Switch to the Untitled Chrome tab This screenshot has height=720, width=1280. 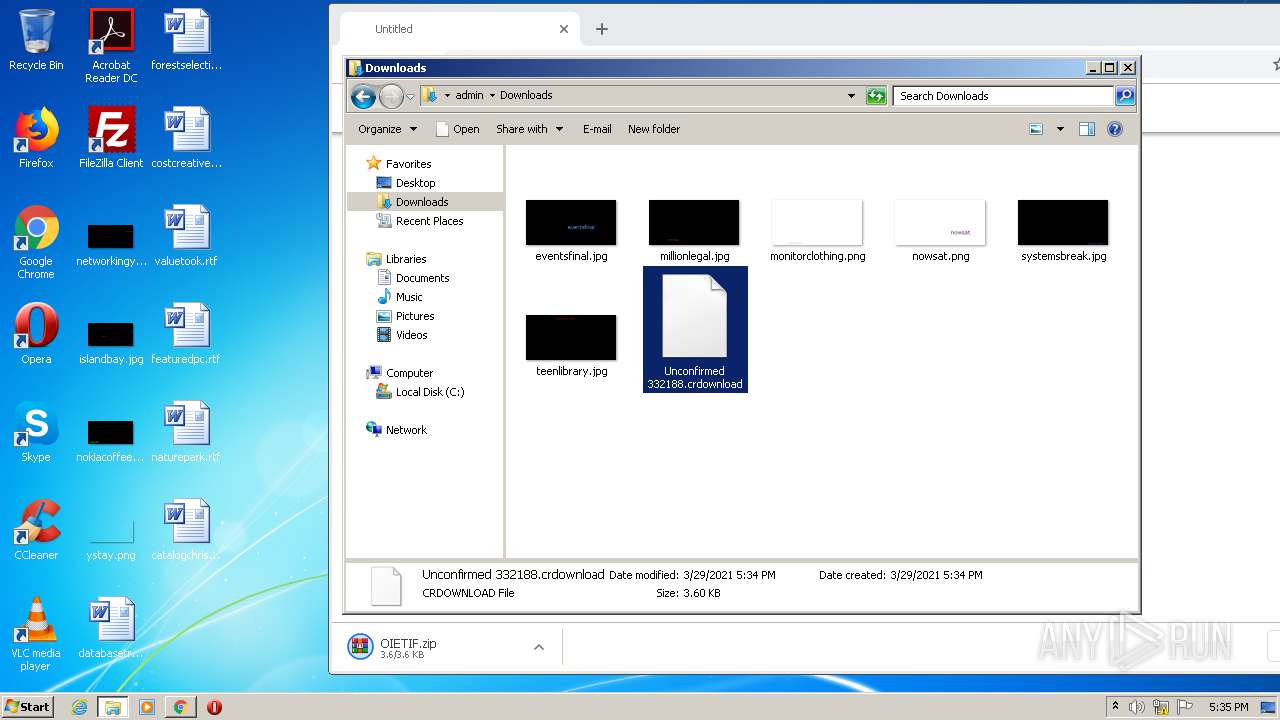[x=458, y=29]
